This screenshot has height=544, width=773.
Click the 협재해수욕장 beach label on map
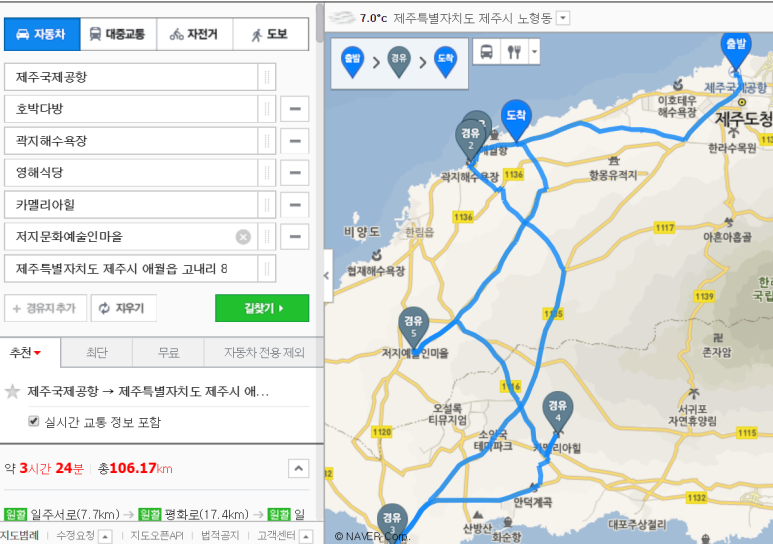tap(376, 270)
